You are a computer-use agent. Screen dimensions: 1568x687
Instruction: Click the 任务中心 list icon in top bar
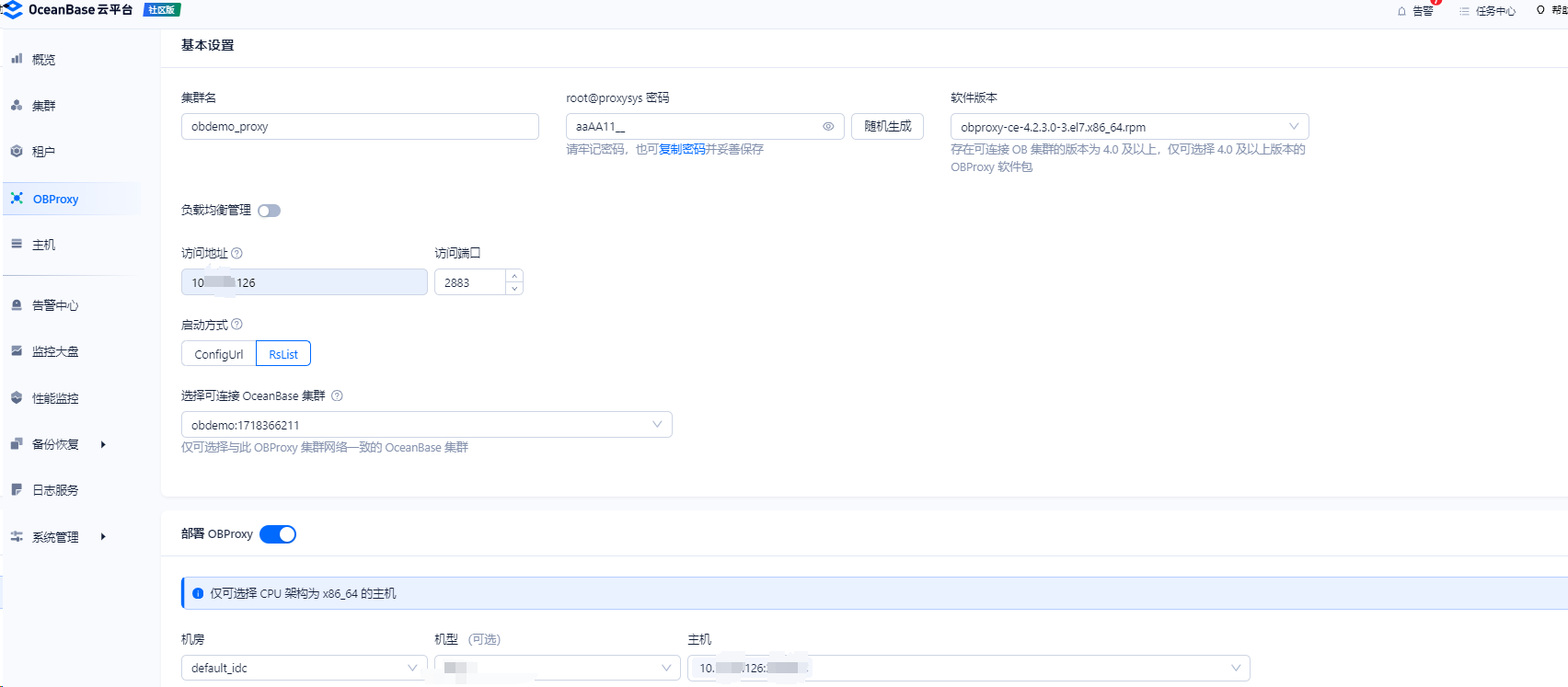click(x=1464, y=11)
